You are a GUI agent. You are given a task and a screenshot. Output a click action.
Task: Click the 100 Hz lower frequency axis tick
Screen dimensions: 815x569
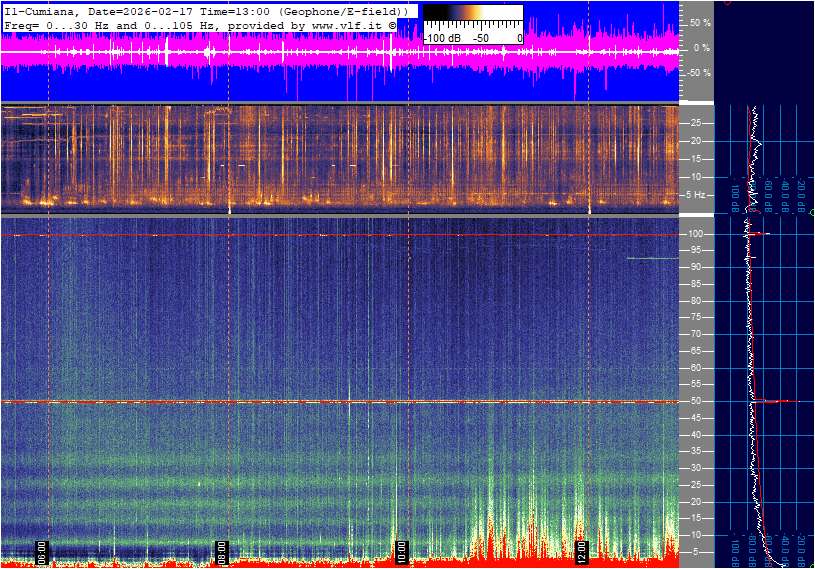point(698,234)
